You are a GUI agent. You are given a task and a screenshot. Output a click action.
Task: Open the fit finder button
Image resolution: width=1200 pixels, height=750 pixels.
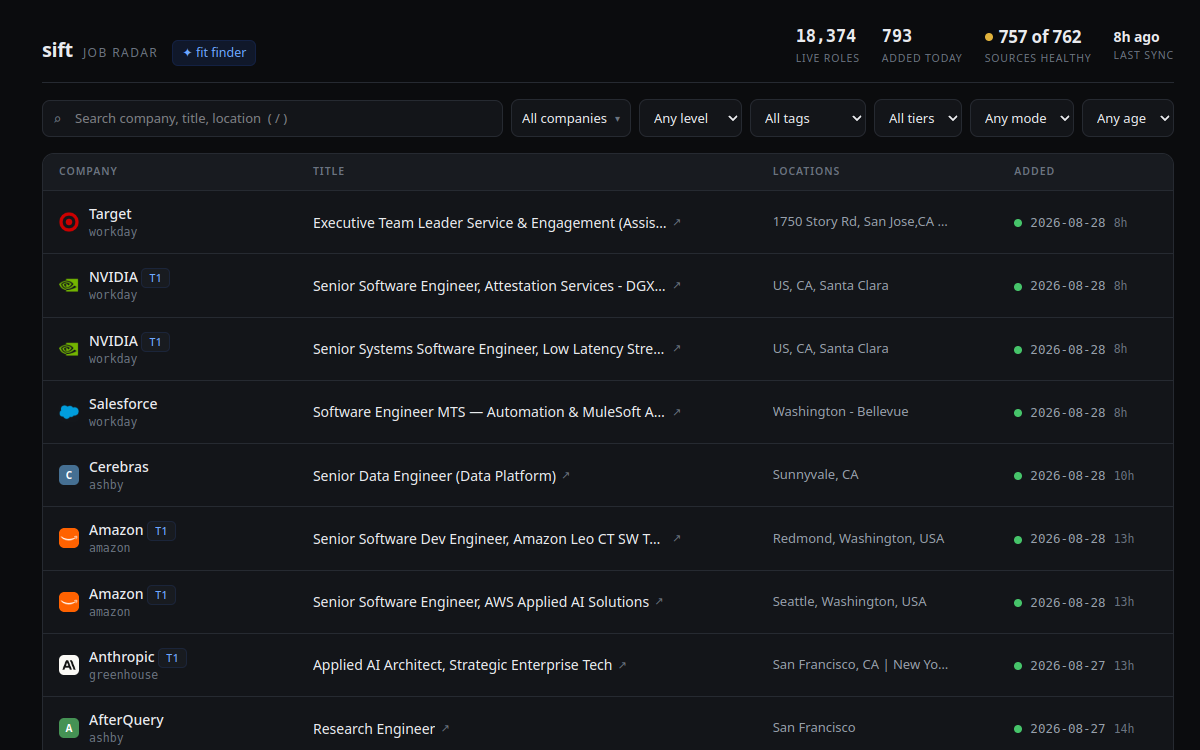coord(214,53)
